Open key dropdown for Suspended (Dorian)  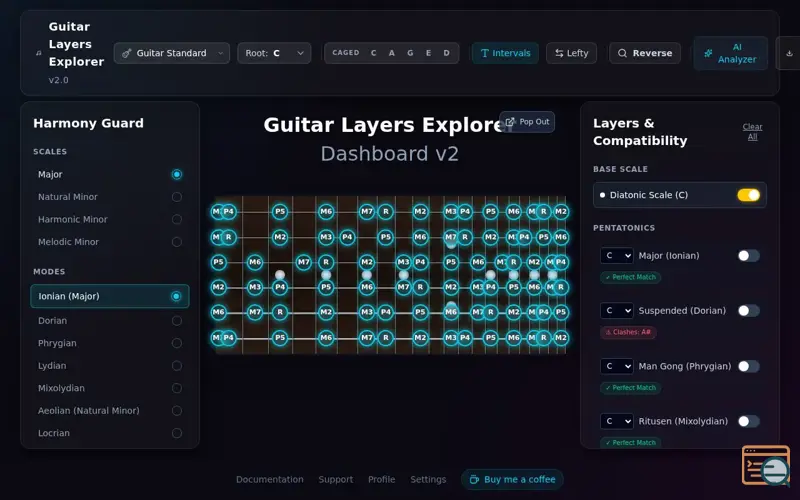[x=617, y=311]
